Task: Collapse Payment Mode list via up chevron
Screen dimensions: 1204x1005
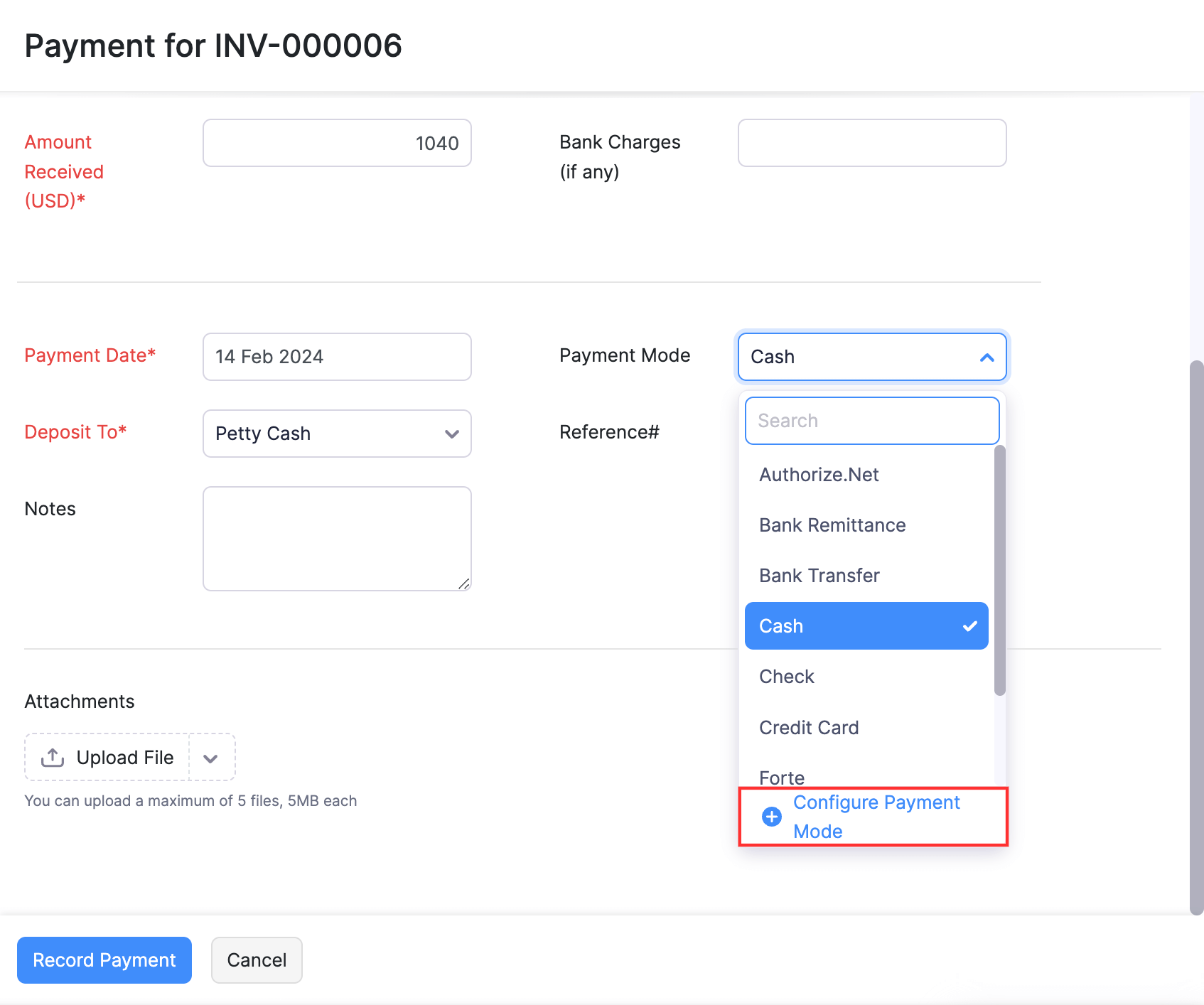Action: (987, 358)
